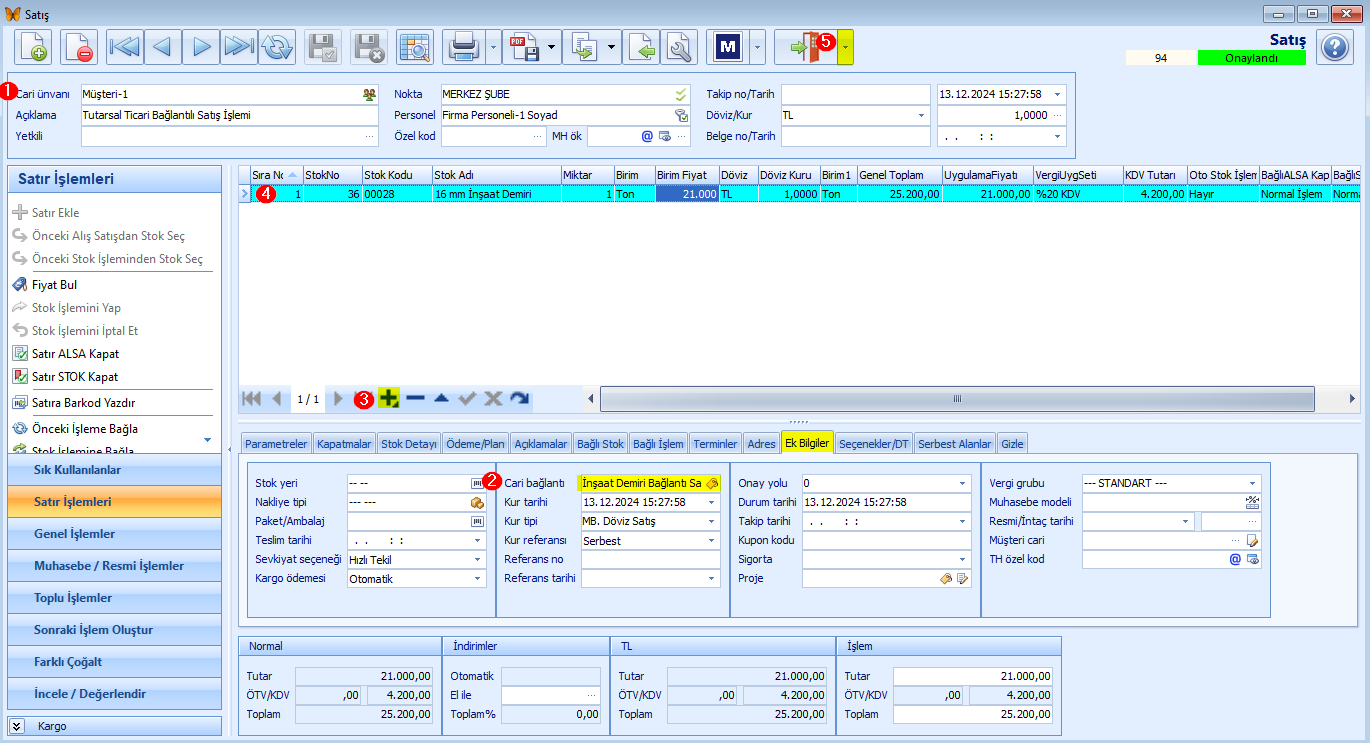Sort by the Stok Kodu column header

(x=396, y=175)
